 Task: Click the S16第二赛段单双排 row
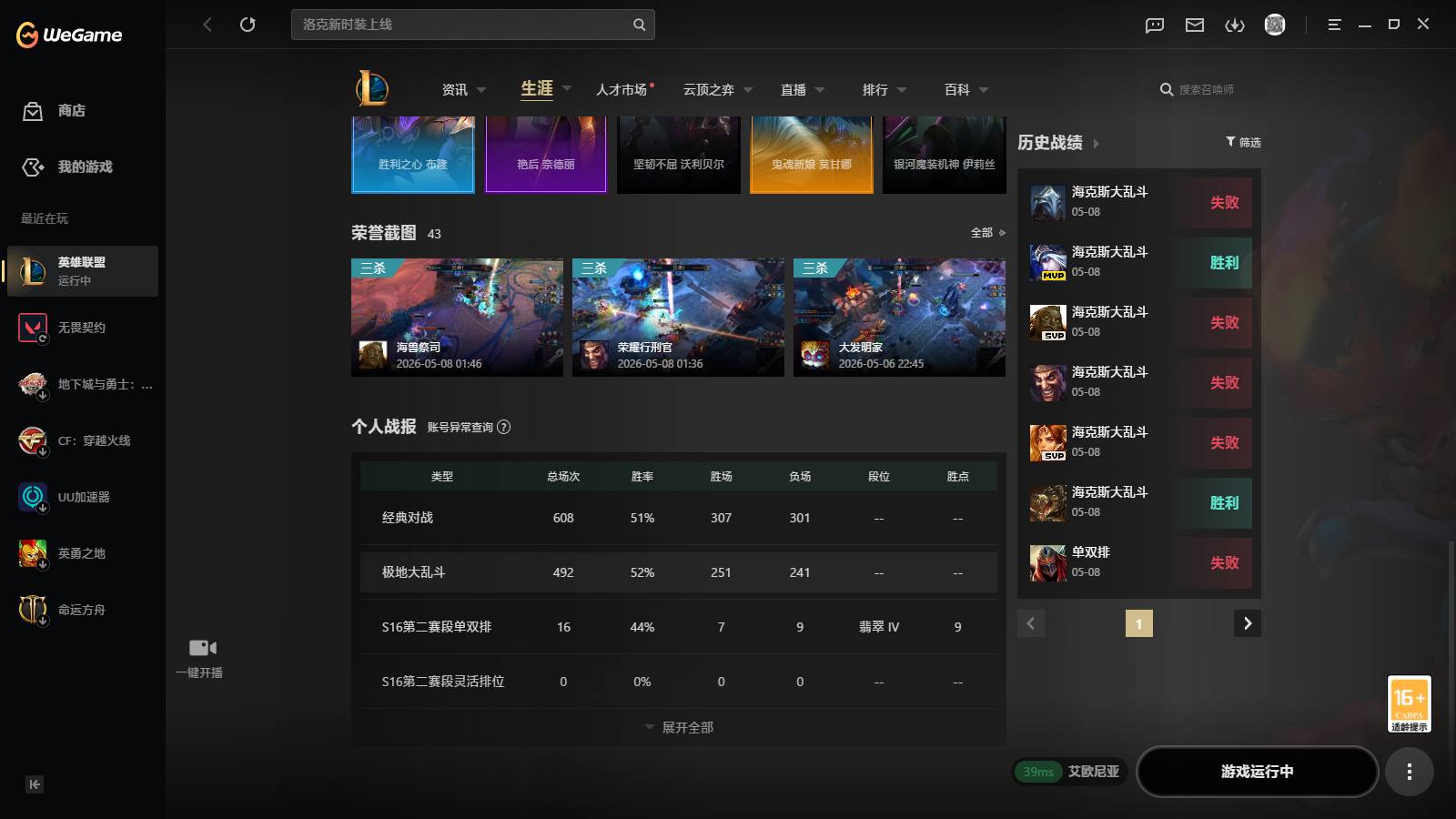pyautogui.click(x=679, y=627)
